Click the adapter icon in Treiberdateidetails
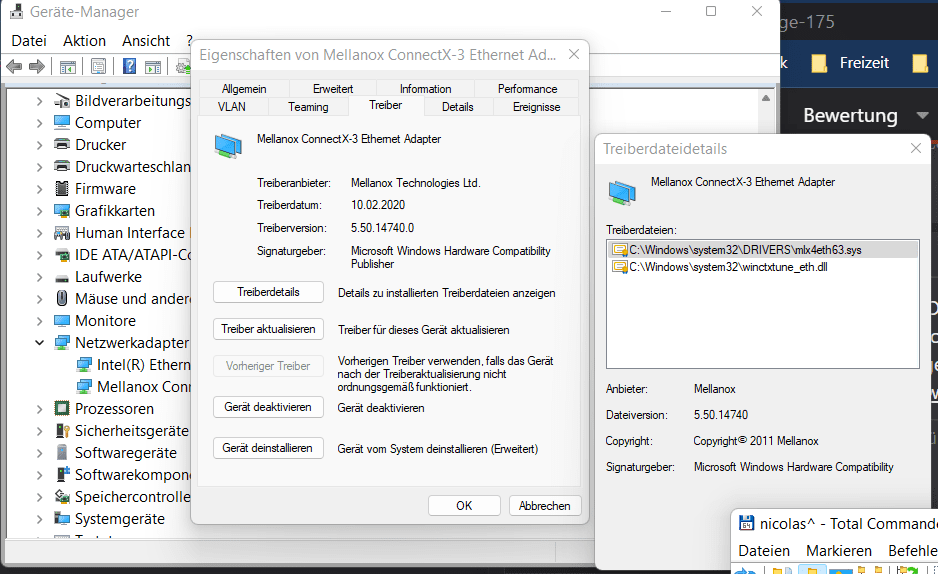The width and height of the screenshot is (938, 574). tap(622, 193)
